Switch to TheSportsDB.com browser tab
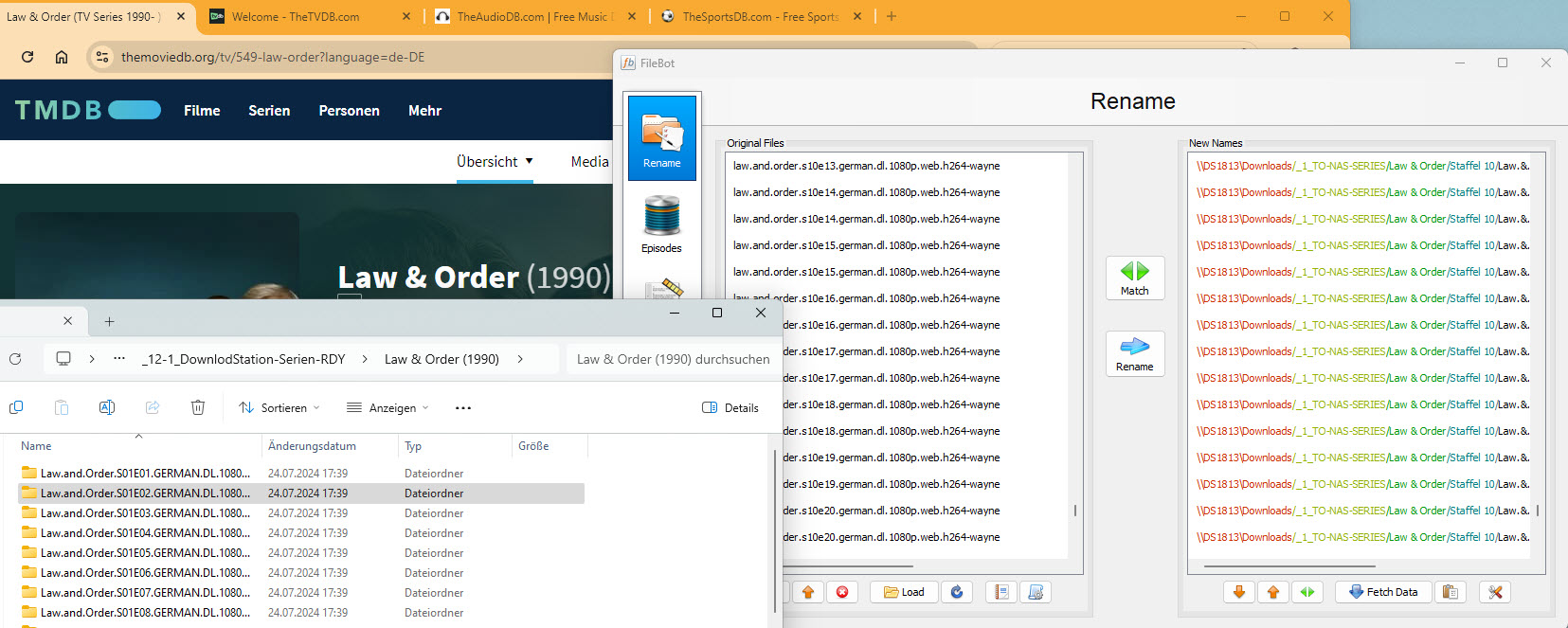 (760, 16)
